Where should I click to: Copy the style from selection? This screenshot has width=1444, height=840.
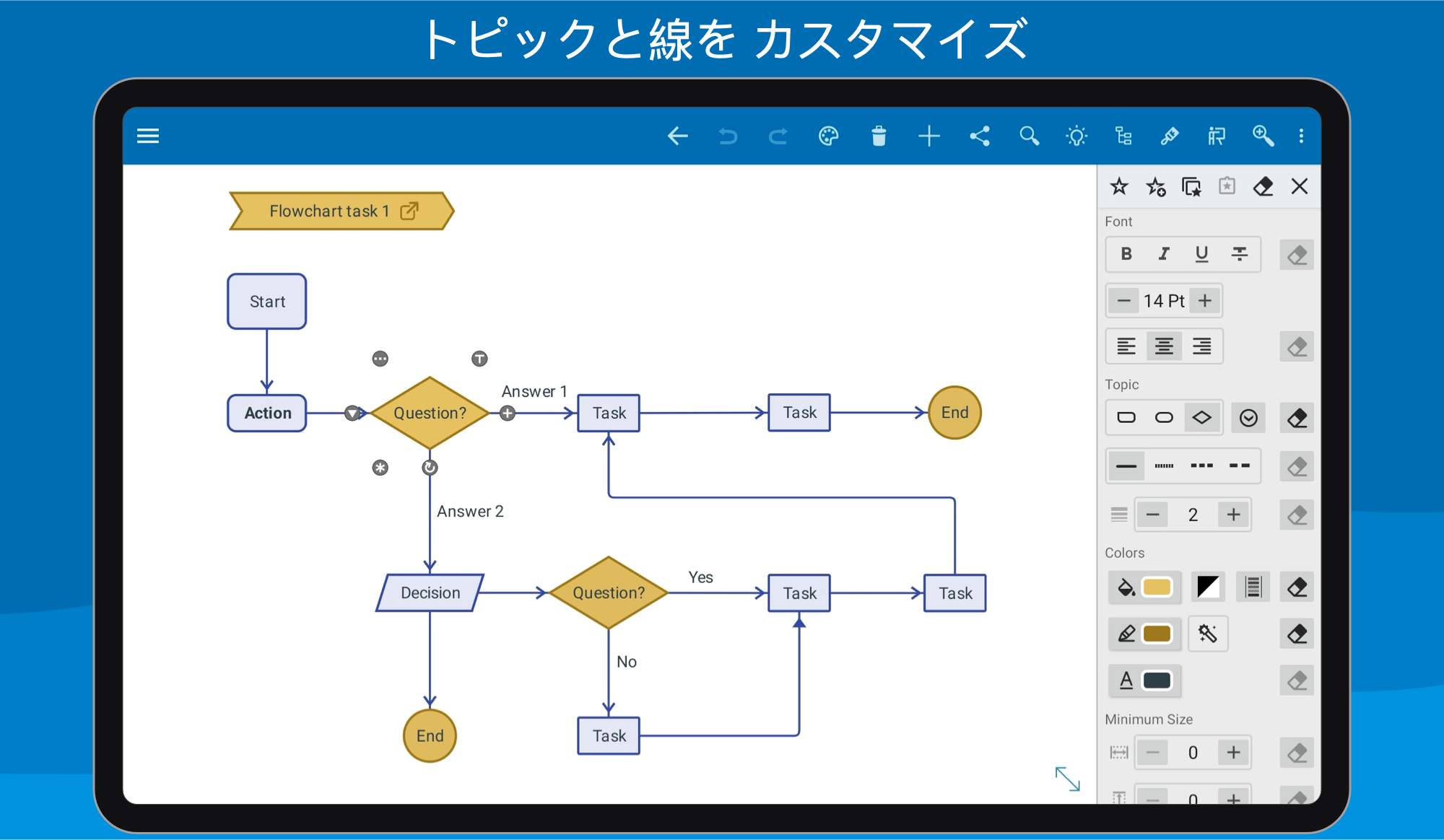[x=1191, y=187]
